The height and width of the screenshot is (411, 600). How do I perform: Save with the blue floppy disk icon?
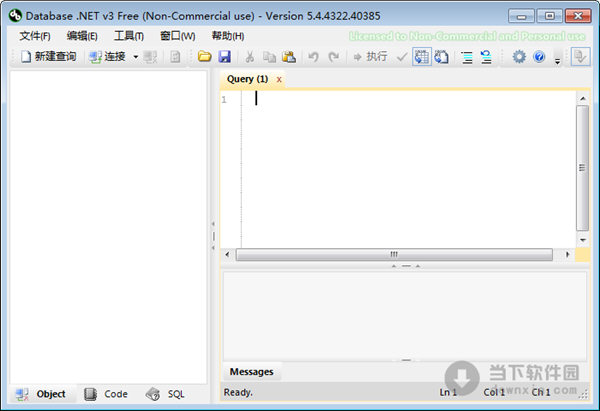pyautogui.click(x=225, y=57)
